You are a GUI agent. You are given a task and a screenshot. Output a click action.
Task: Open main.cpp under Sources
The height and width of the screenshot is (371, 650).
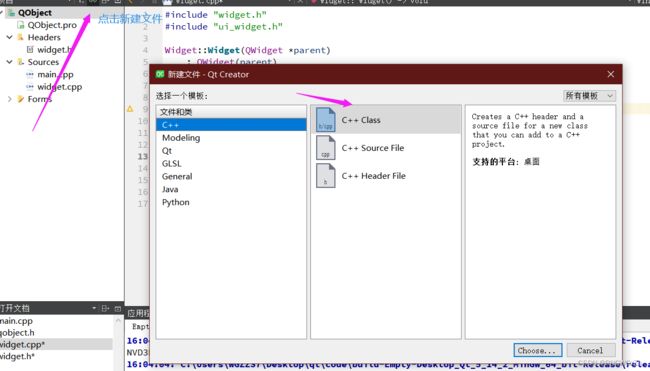click(x=55, y=75)
